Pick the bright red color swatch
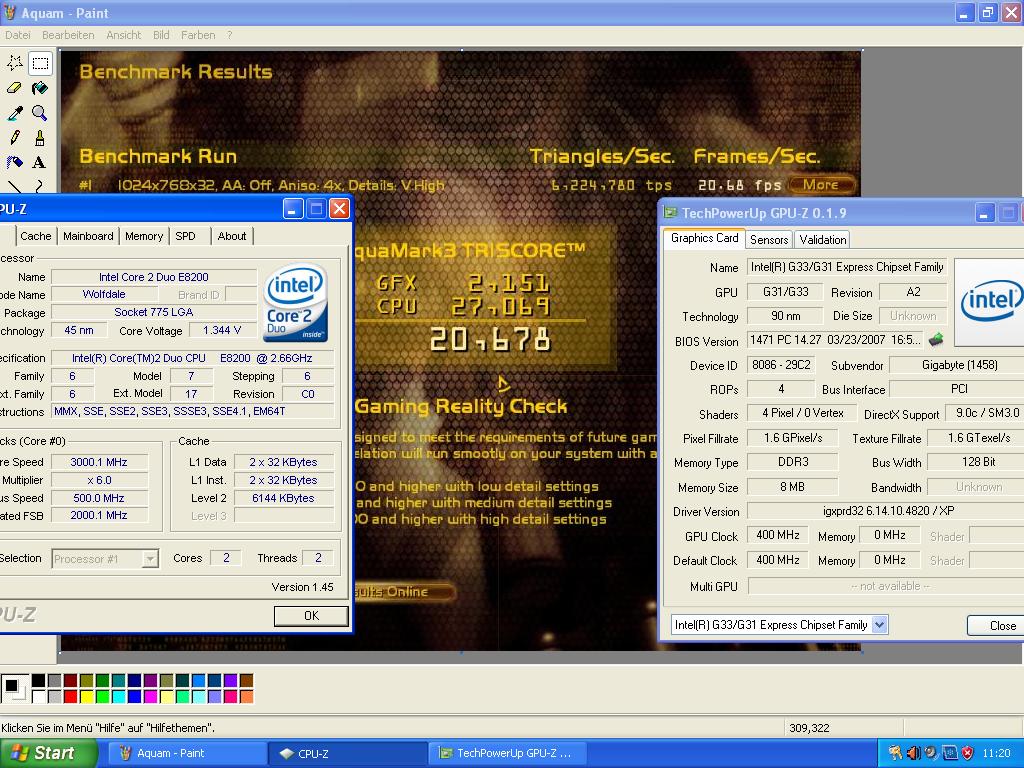This screenshot has width=1024, height=768. [71, 697]
